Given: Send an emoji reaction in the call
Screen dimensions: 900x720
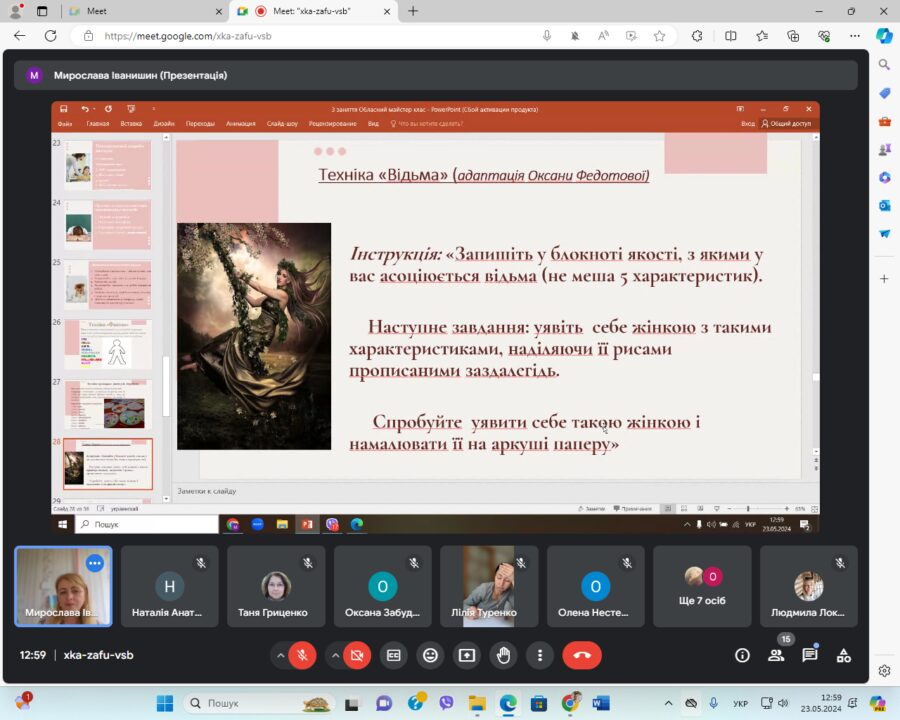Looking at the screenshot, I should pos(430,655).
